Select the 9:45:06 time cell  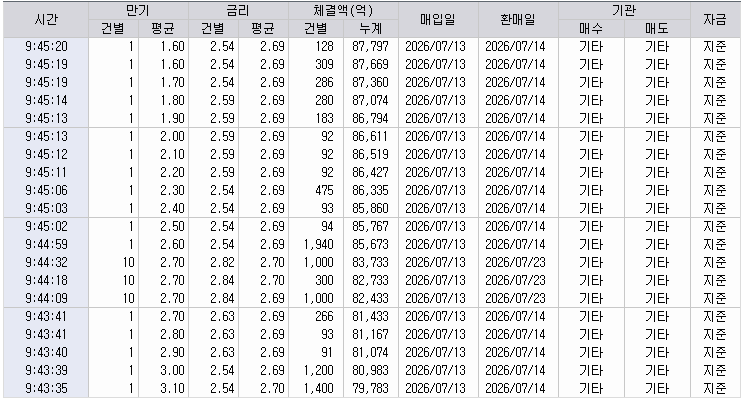(46, 190)
